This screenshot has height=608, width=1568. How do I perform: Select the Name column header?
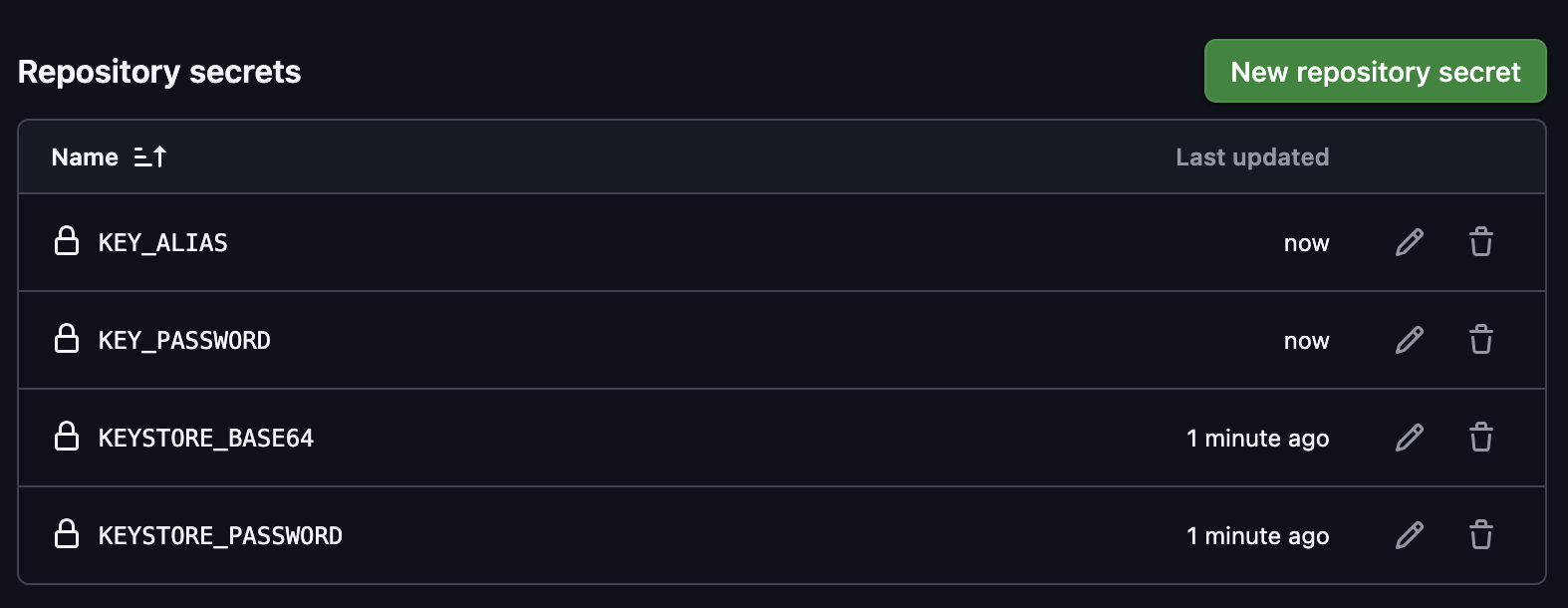pos(84,156)
